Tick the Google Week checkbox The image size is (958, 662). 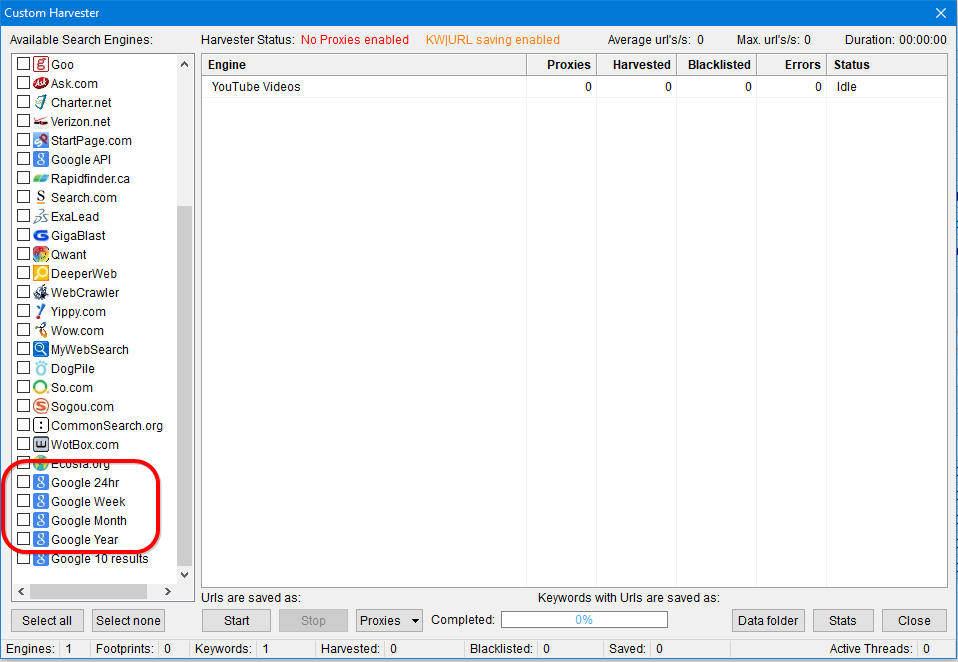[x=23, y=501]
